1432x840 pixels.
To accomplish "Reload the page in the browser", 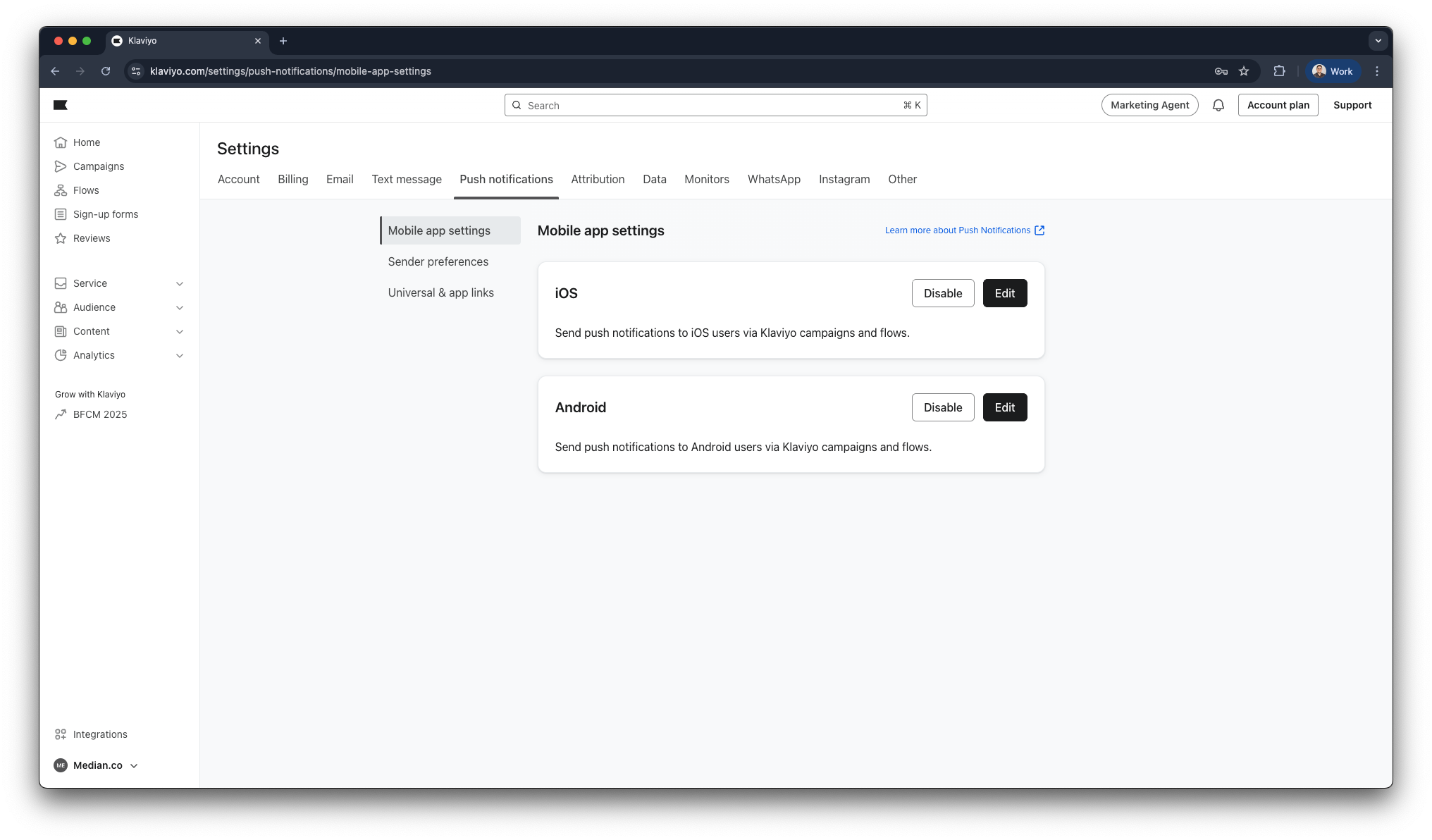I will pos(106,71).
